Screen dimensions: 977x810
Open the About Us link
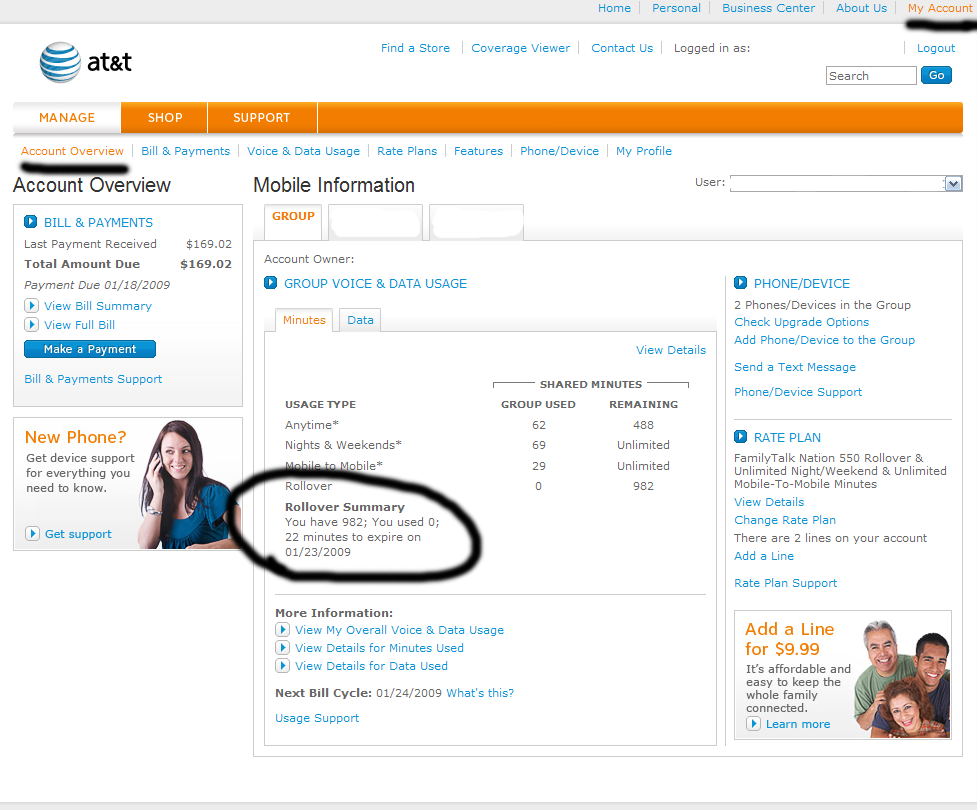[x=861, y=8]
